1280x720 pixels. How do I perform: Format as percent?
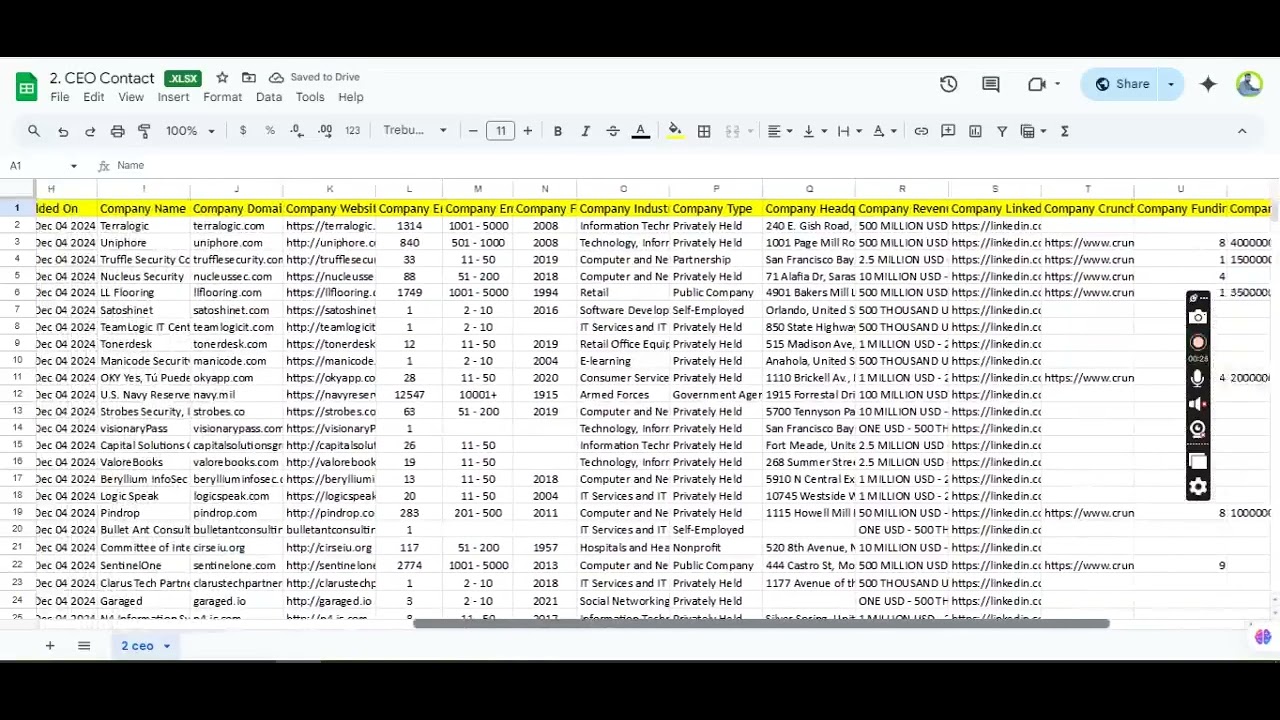pyautogui.click(x=270, y=131)
